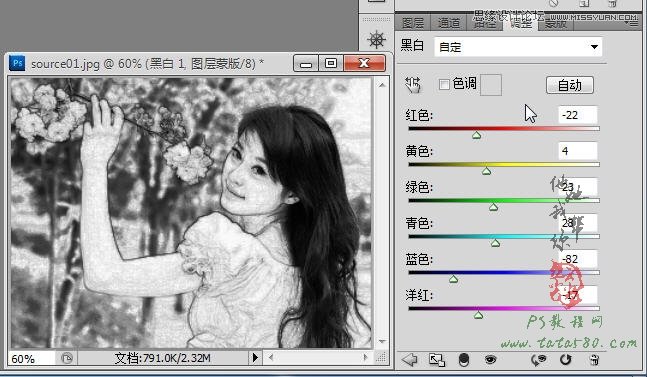Click the 蓝色 value field showing -82
647x377 pixels.
pos(578,259)
